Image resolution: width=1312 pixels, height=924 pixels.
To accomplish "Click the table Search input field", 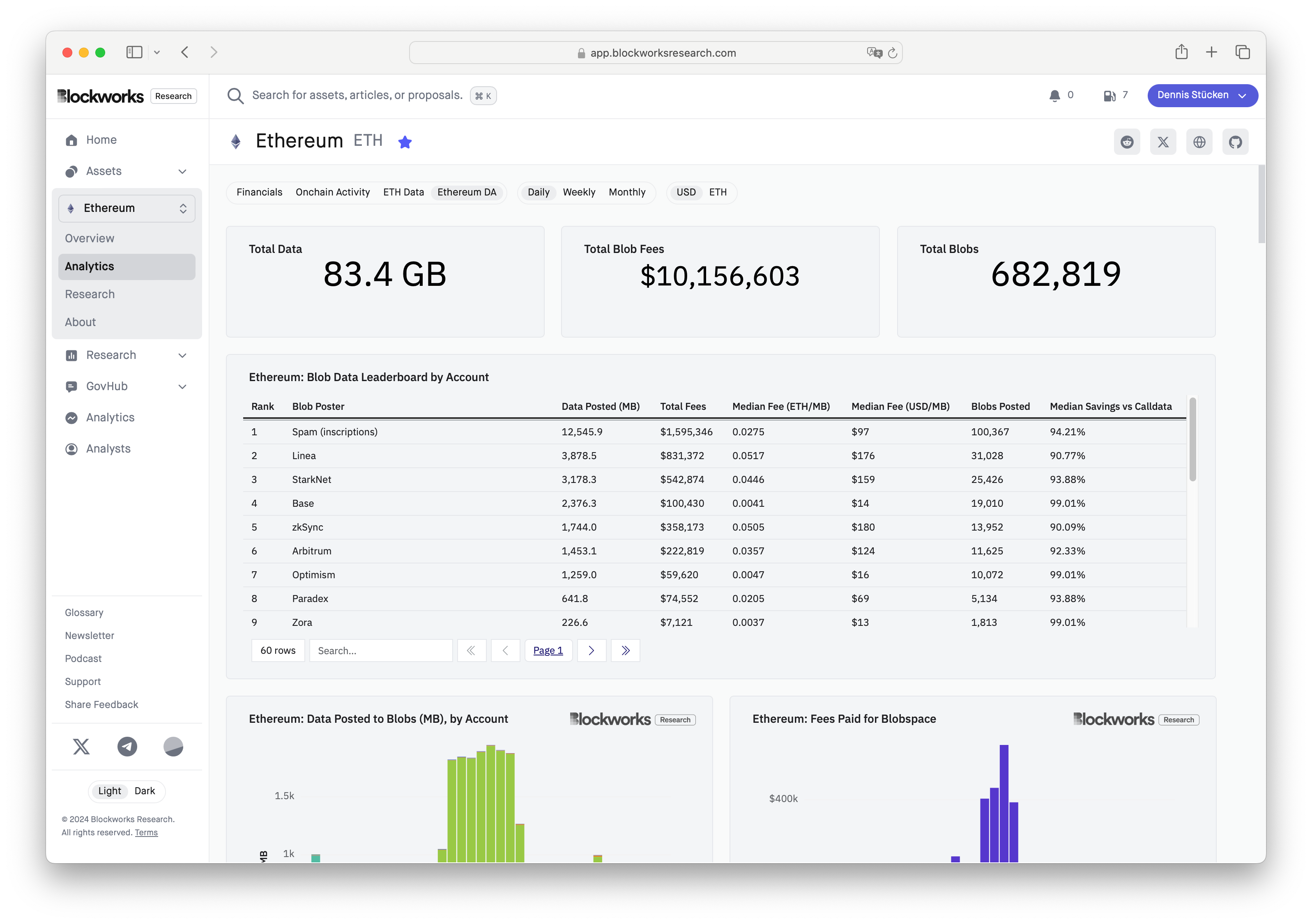I will click(380, 650).
